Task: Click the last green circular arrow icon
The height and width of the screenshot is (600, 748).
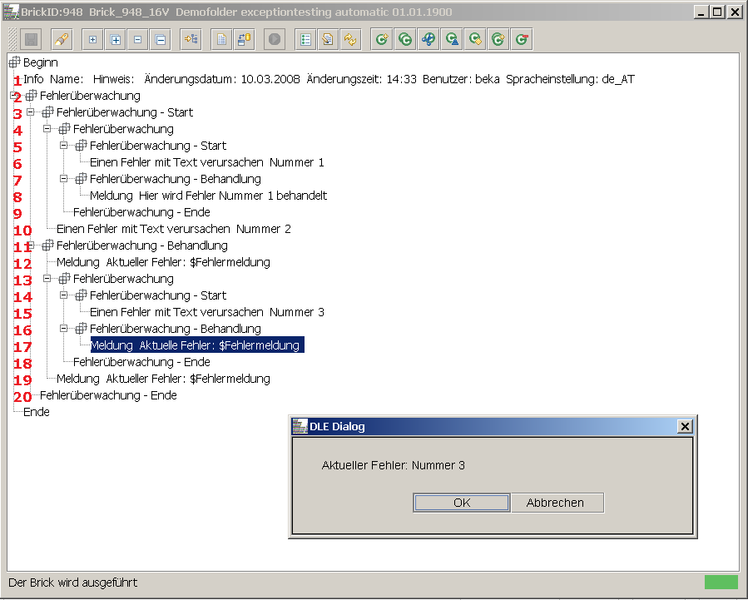Action: (x=522, y=39)
